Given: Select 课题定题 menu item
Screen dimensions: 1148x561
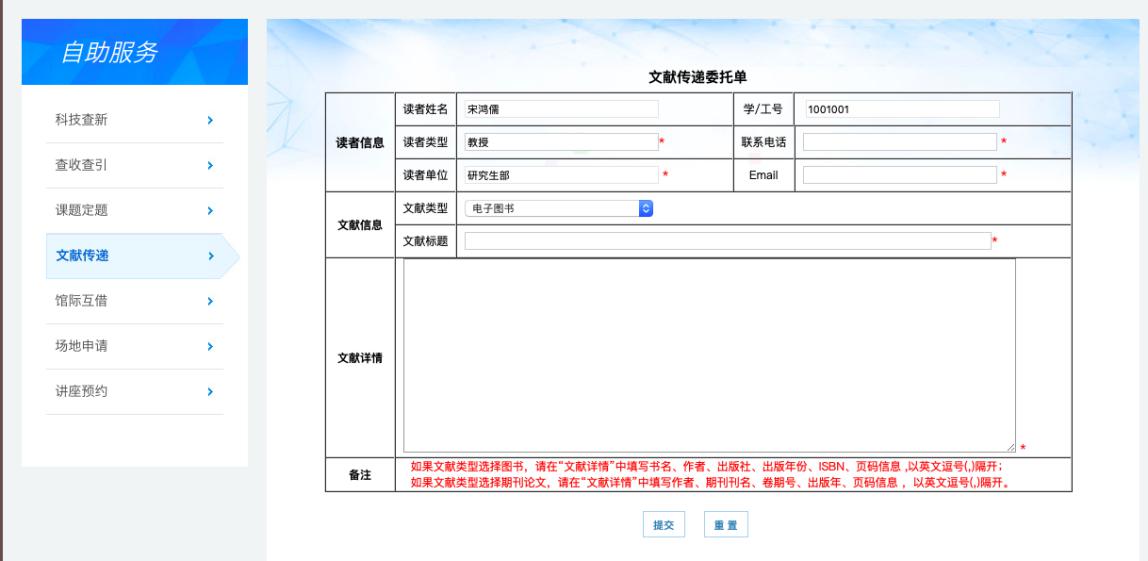Looking at the screenshot, I should tap(135, 211).
